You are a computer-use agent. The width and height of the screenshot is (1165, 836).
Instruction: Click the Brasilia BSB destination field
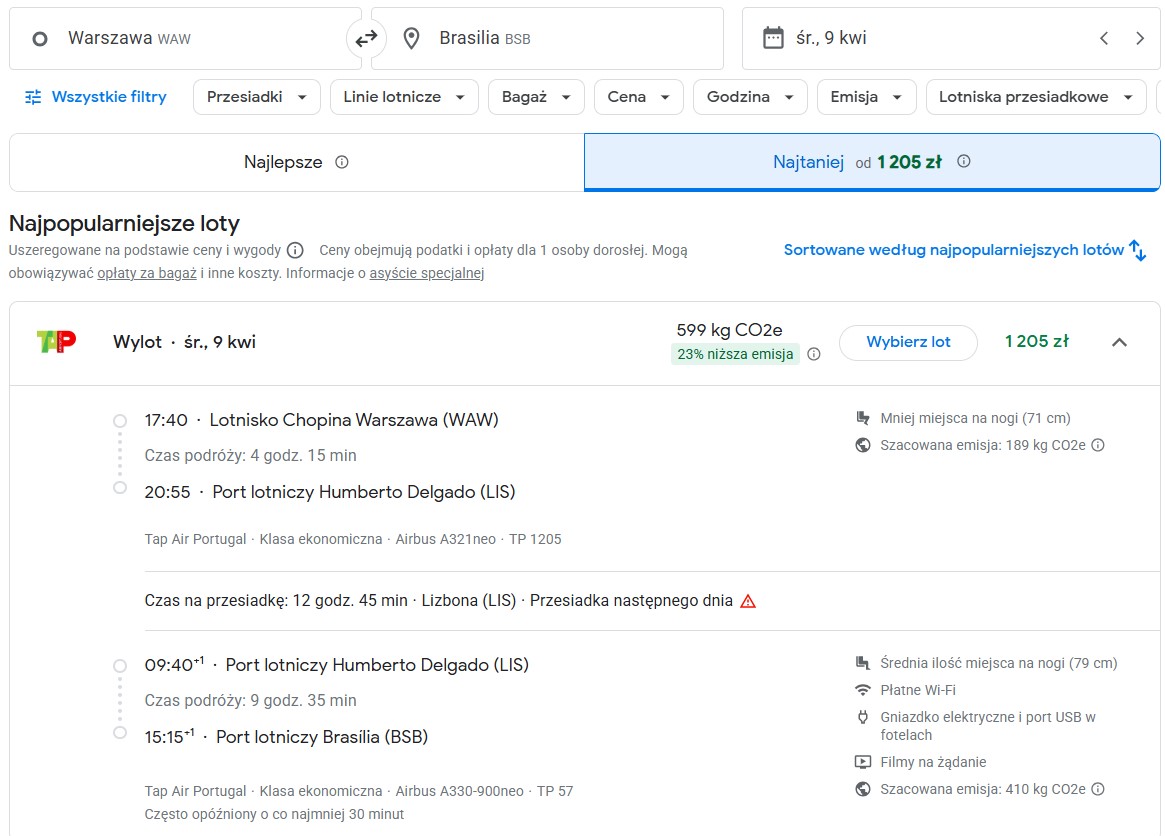(x=547, y=39)
